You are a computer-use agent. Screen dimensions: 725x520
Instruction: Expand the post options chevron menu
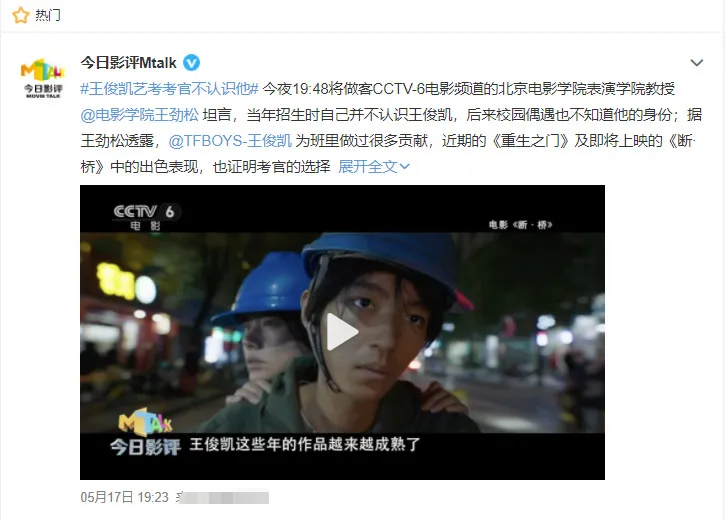[696, 63]
